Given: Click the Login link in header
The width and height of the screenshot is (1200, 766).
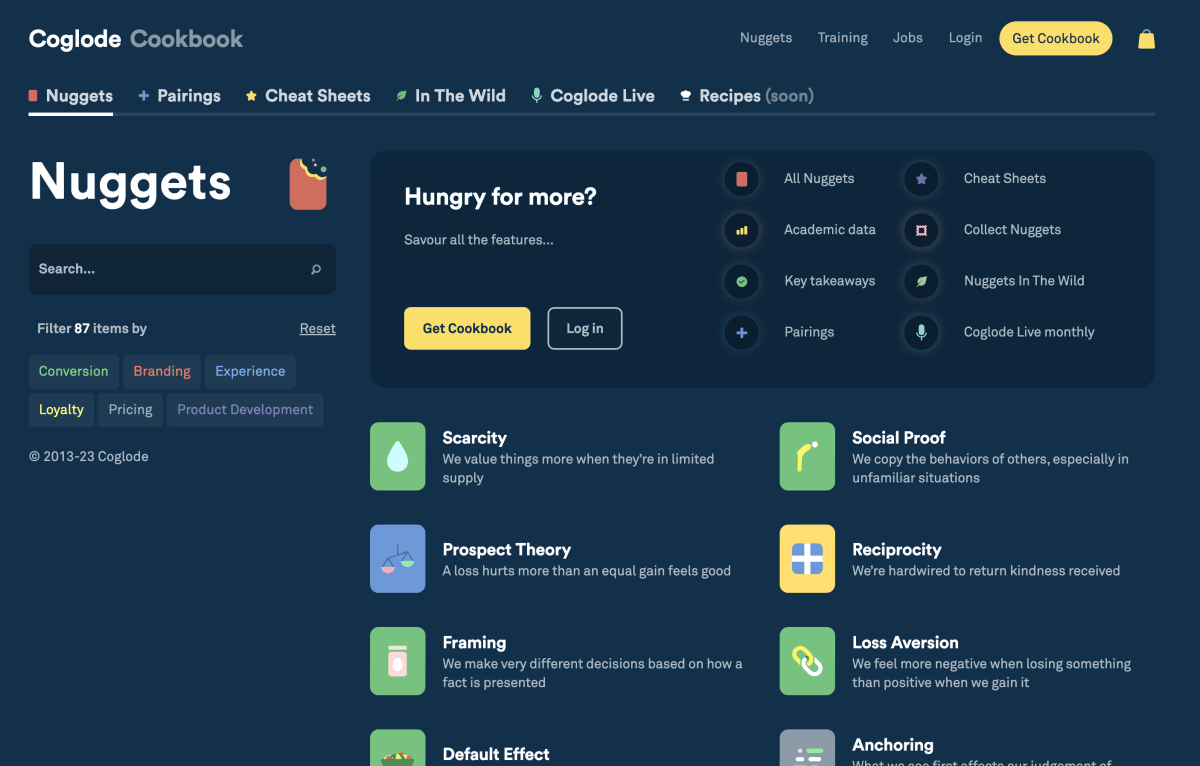Looking at the screenshot, I should (965, 38).
